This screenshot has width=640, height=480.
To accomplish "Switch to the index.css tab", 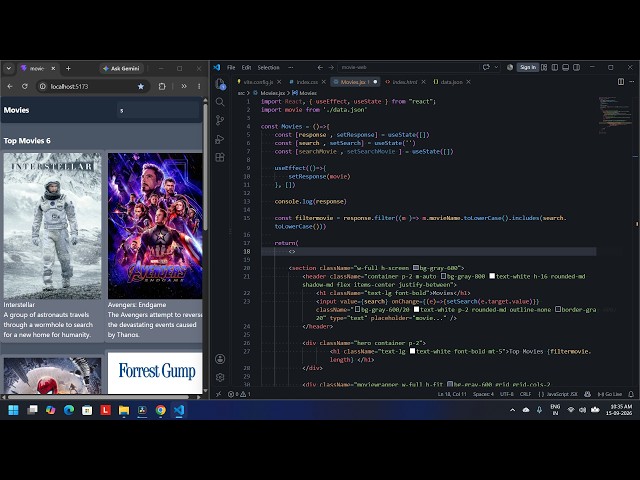I will (307, 82).
